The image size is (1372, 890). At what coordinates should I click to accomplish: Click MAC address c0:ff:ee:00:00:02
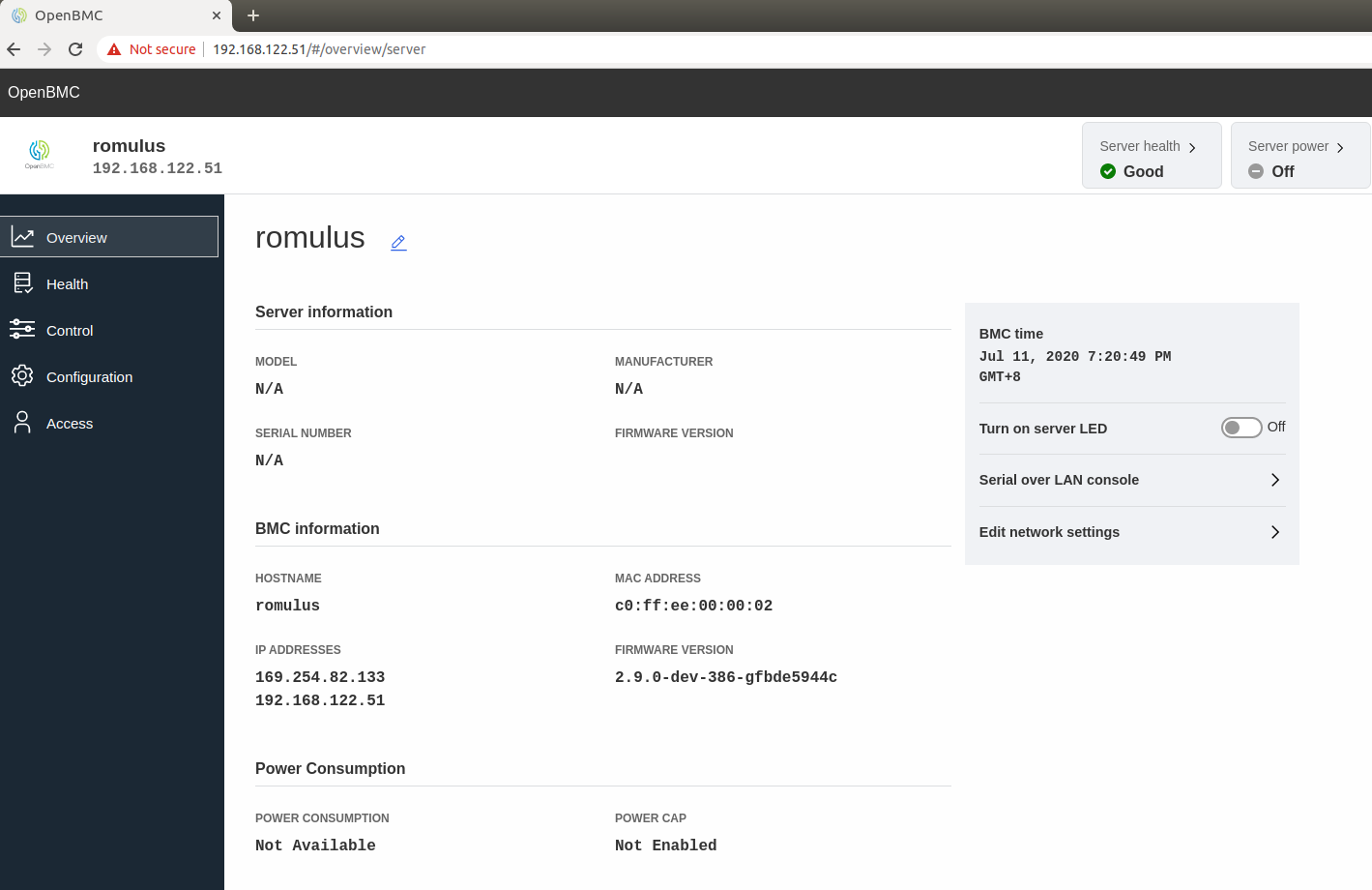pyautogui.click(x=693, y=606)
